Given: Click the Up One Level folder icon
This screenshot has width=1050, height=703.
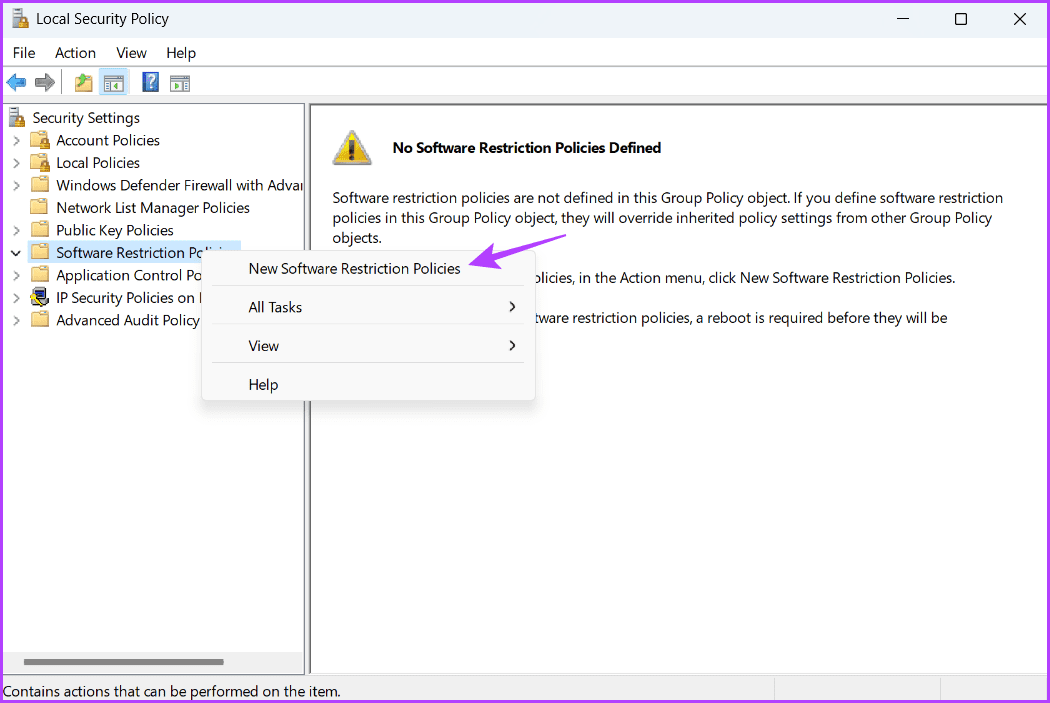Looking at the screenshot, I should click(83, 83).
